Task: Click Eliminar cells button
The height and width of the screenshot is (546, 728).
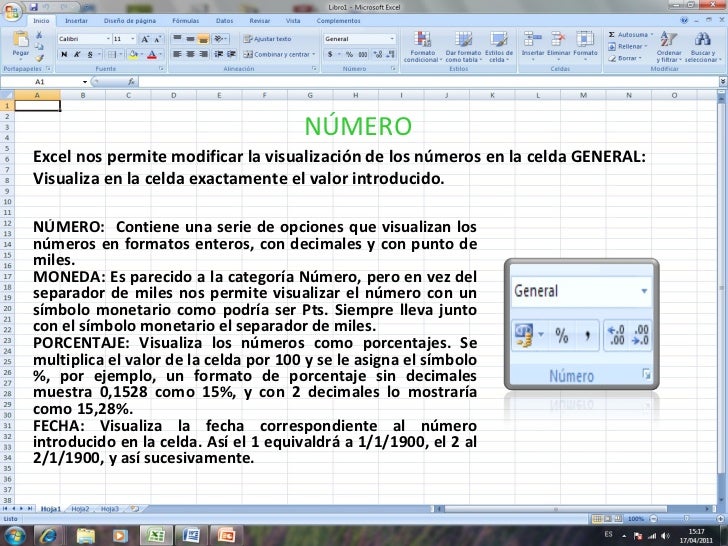Action: [558, 46]
